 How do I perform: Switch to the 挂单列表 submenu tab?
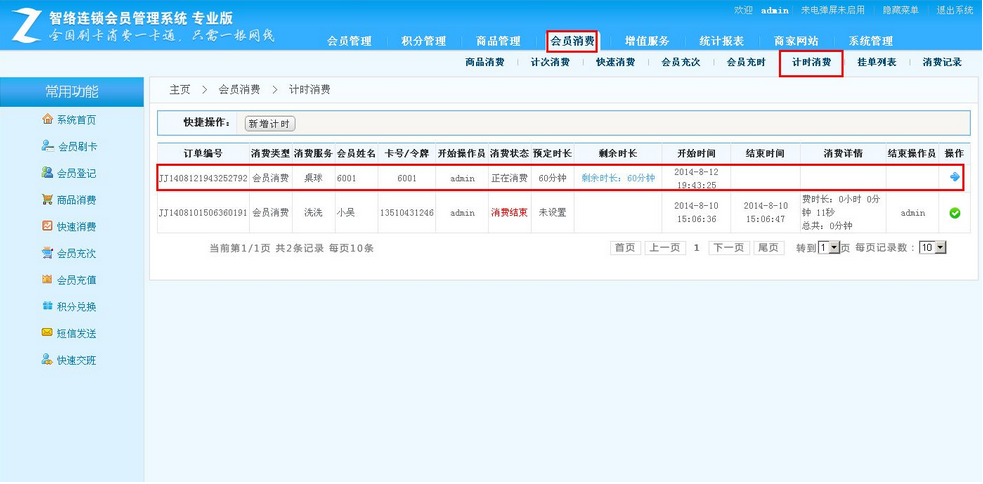877,62
